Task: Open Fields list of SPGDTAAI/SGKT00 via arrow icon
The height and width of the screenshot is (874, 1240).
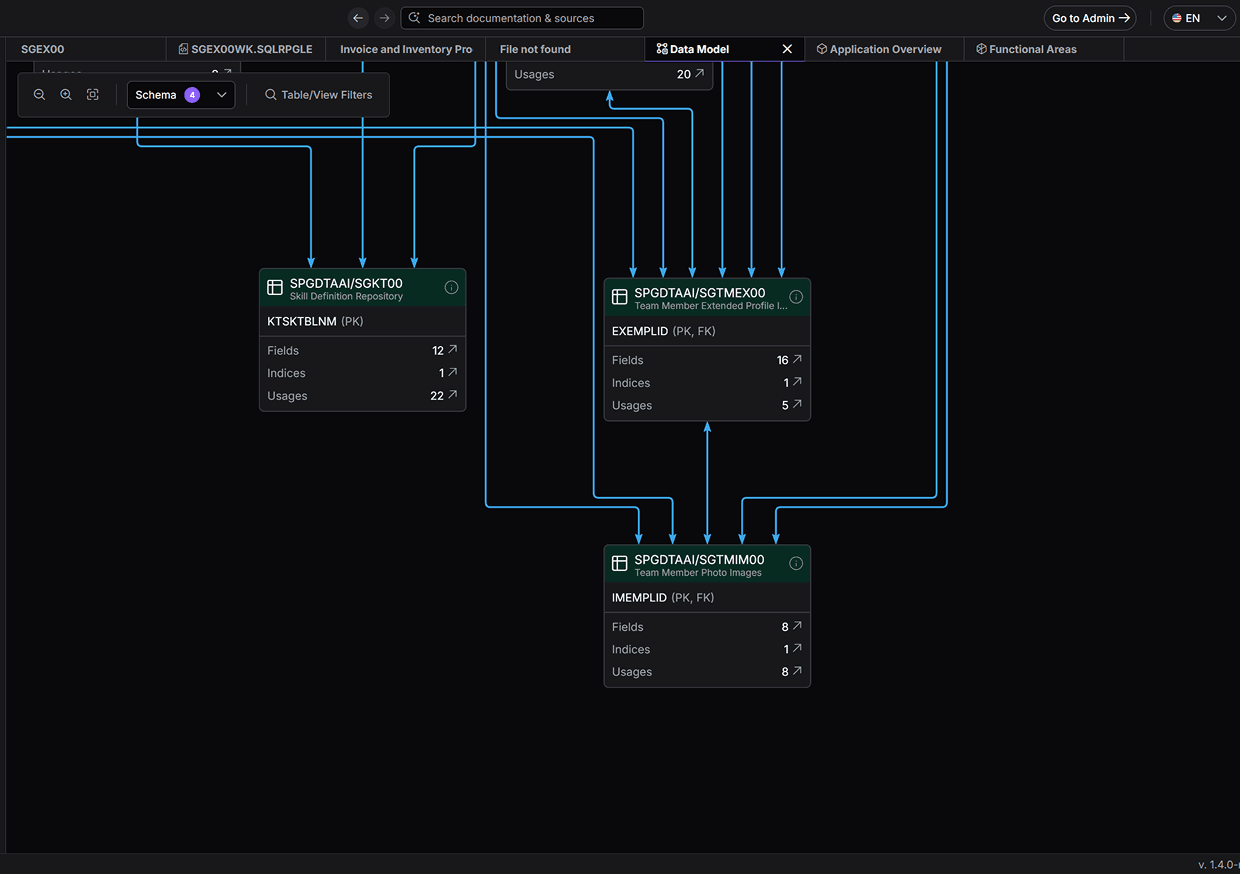Action: [x=453, y=350]
